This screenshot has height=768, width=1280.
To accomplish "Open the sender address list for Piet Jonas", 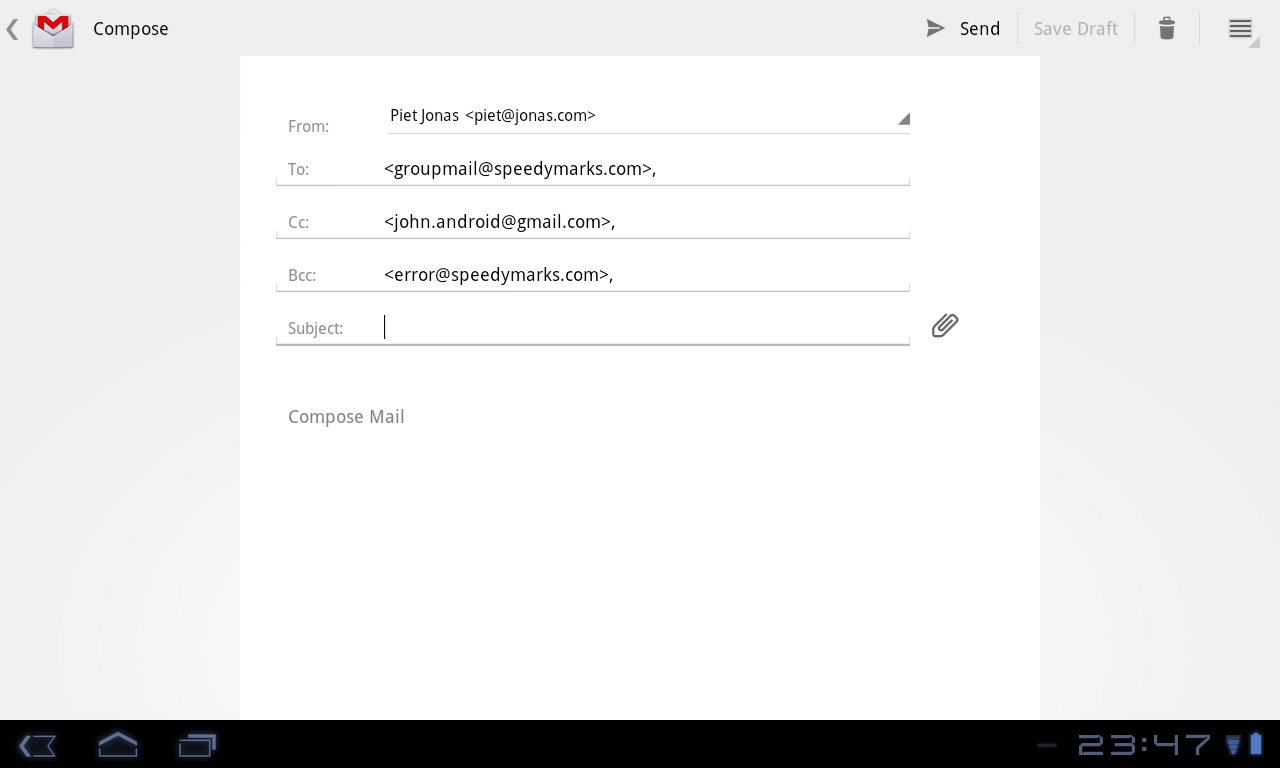I will pyautogui.click(x=648, y=115).
